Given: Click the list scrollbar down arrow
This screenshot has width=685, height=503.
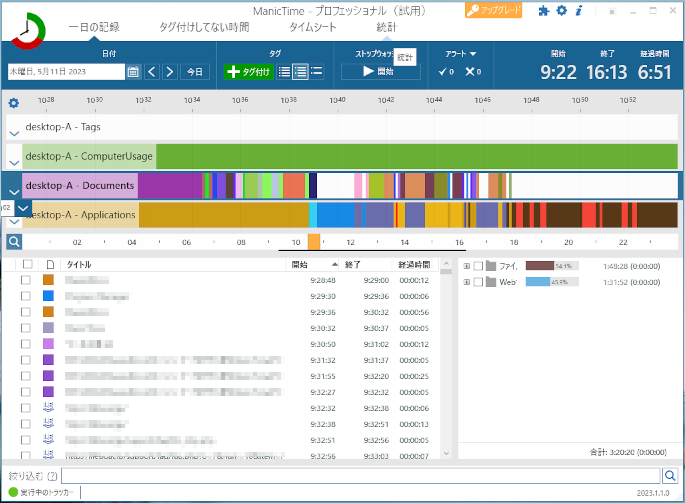Looking at the screenshot, I should [x=446, y=454].
